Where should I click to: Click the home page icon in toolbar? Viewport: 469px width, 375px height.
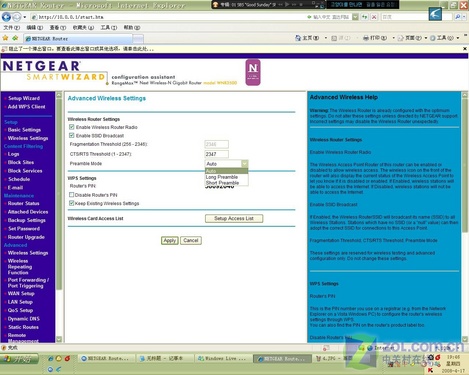click(x=298, y=38)
